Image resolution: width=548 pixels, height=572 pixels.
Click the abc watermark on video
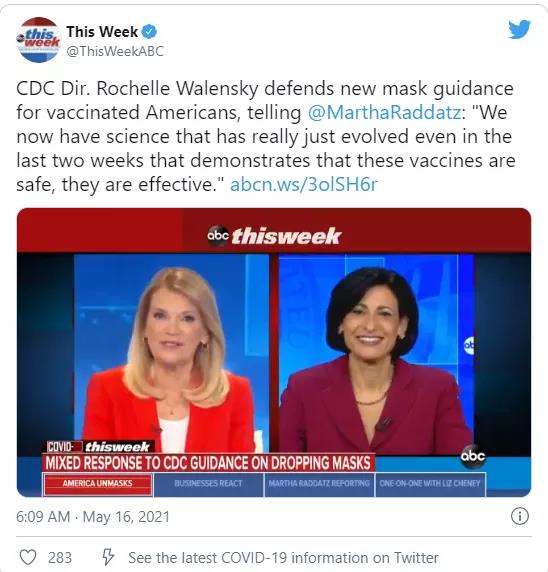coord(473,456)
